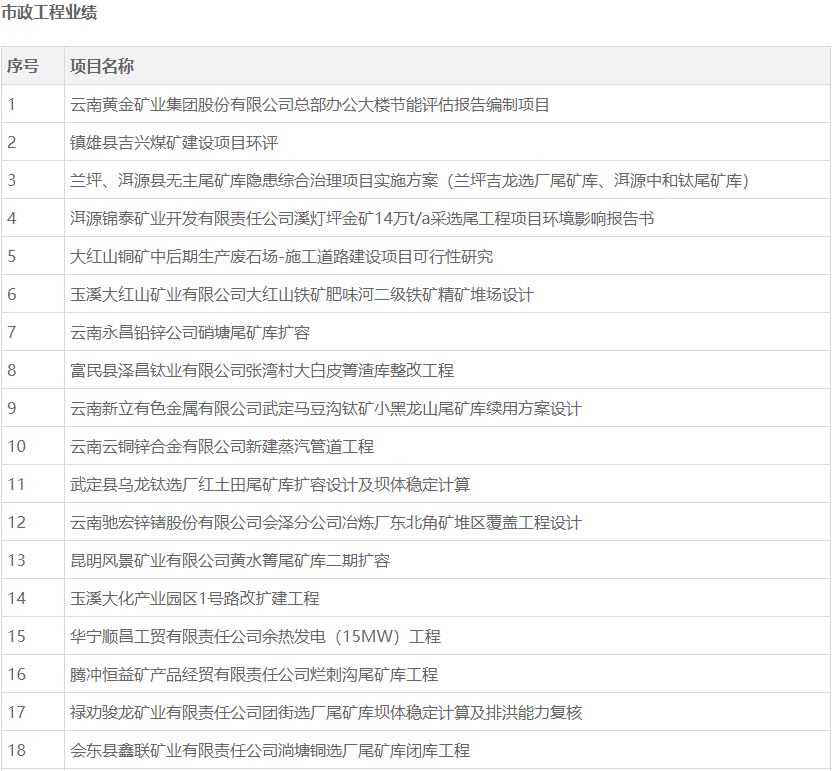
Task: Click the 云南永昌铅锌公司硝塘尾矿库扩容 entry
Action: point(189,332)
